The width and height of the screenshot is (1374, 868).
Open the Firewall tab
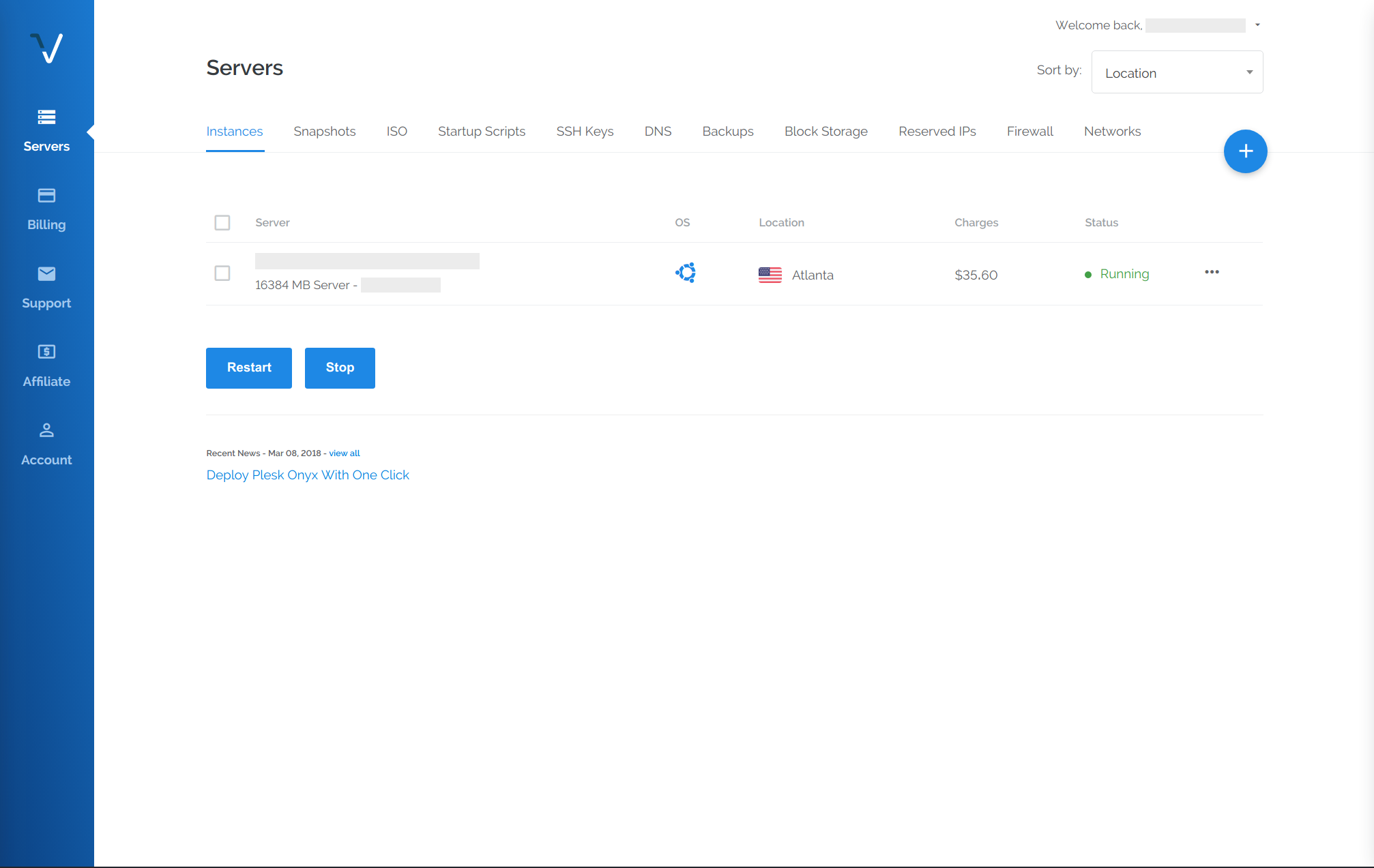point(1030,132)
